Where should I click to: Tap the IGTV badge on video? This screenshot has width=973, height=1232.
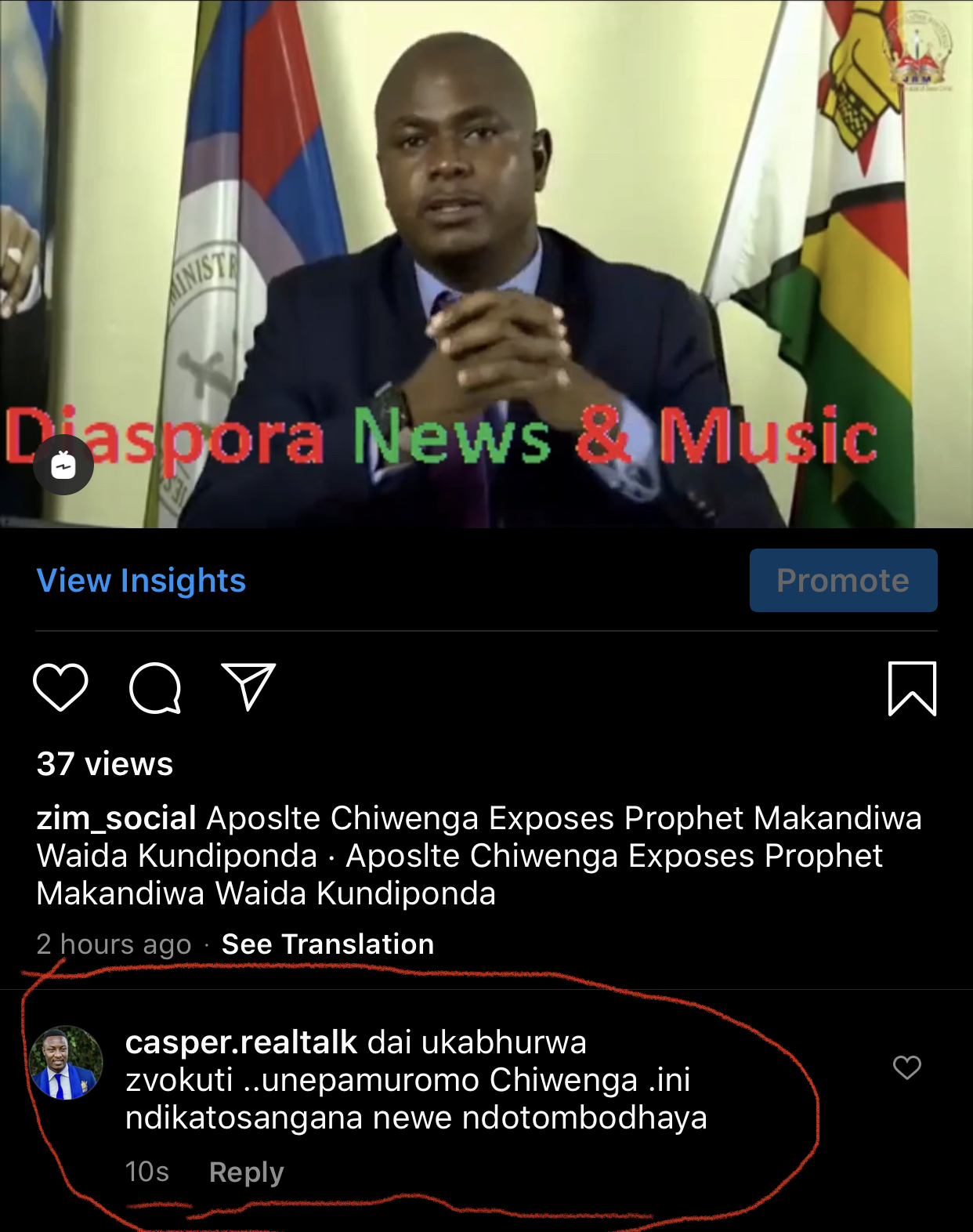pyautogui.click(x=63, y=466)
